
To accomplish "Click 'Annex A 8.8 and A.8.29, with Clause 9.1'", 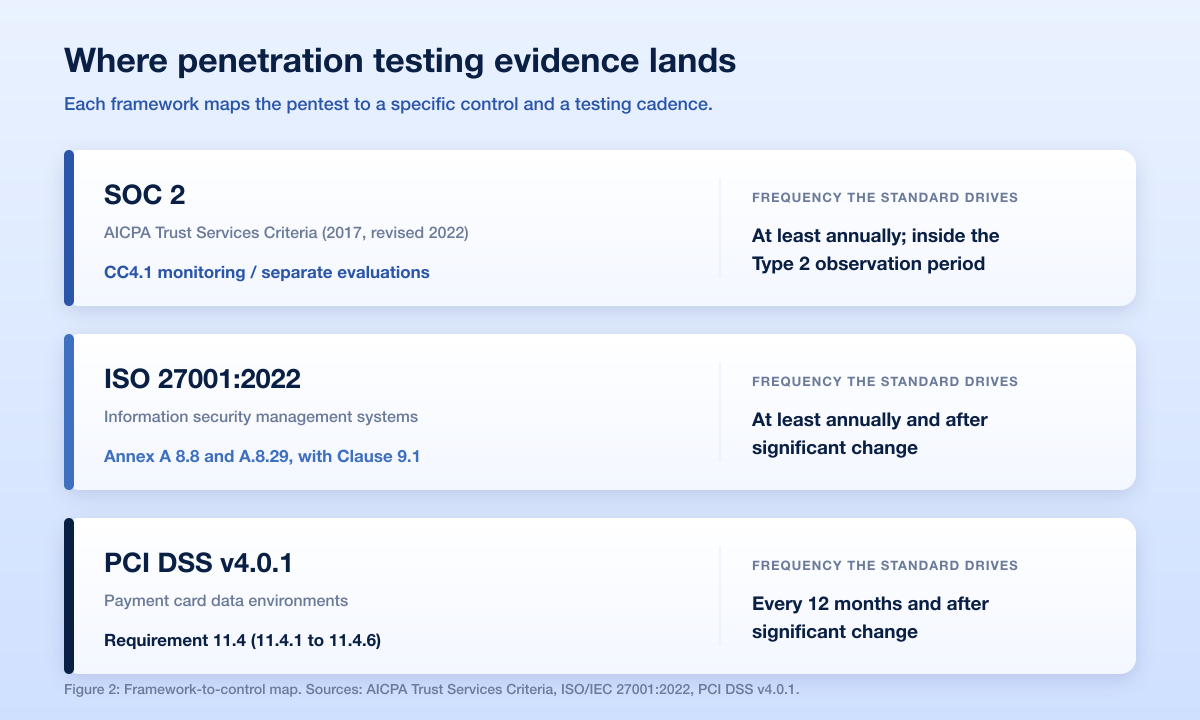I will pyautogui.click(x=262, y=456).
